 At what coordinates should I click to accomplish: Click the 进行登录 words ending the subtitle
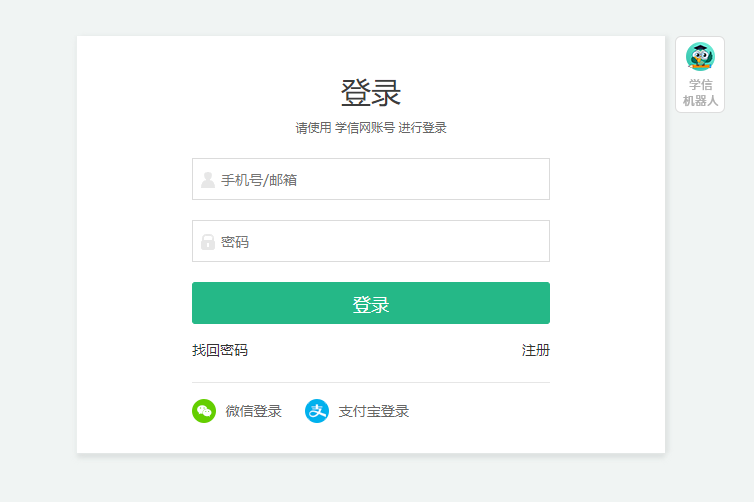click(x=422, y=128)
